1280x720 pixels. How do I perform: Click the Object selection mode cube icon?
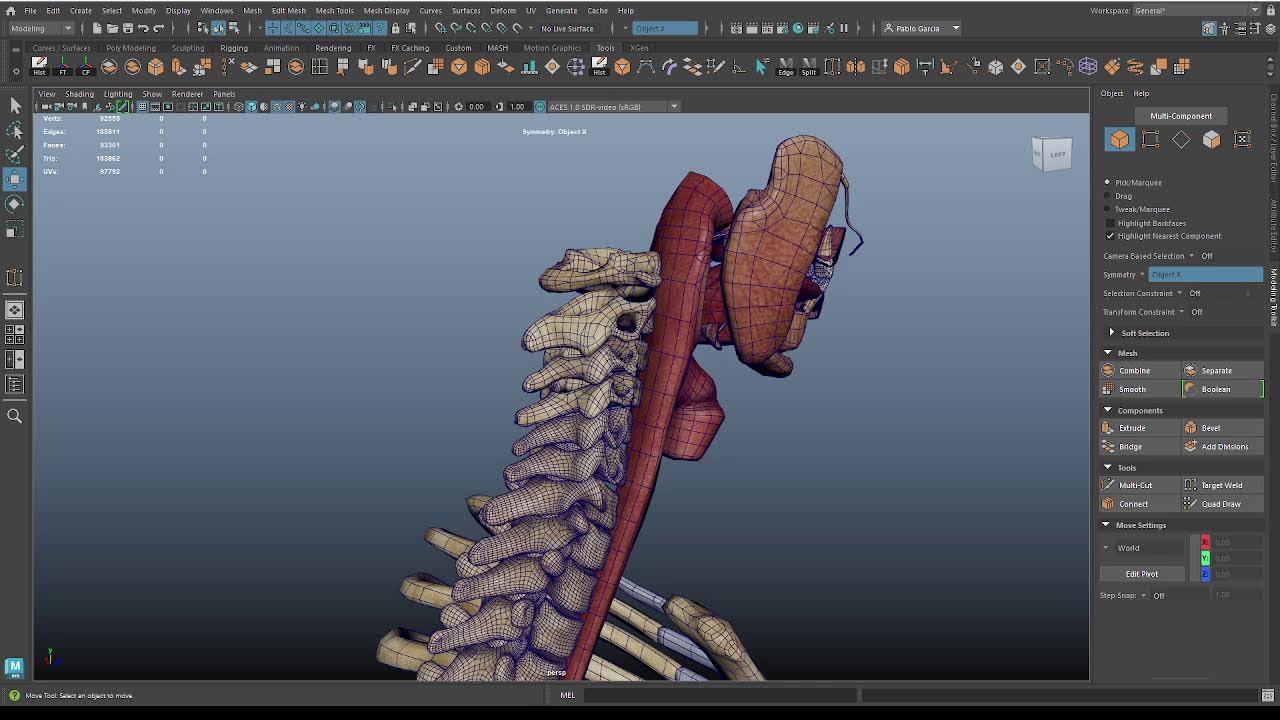1119,140
